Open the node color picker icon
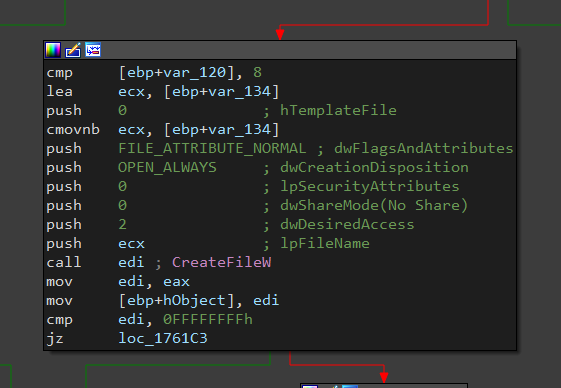The width and height of the screenshot is (561, 388). (x=53, y=50)
